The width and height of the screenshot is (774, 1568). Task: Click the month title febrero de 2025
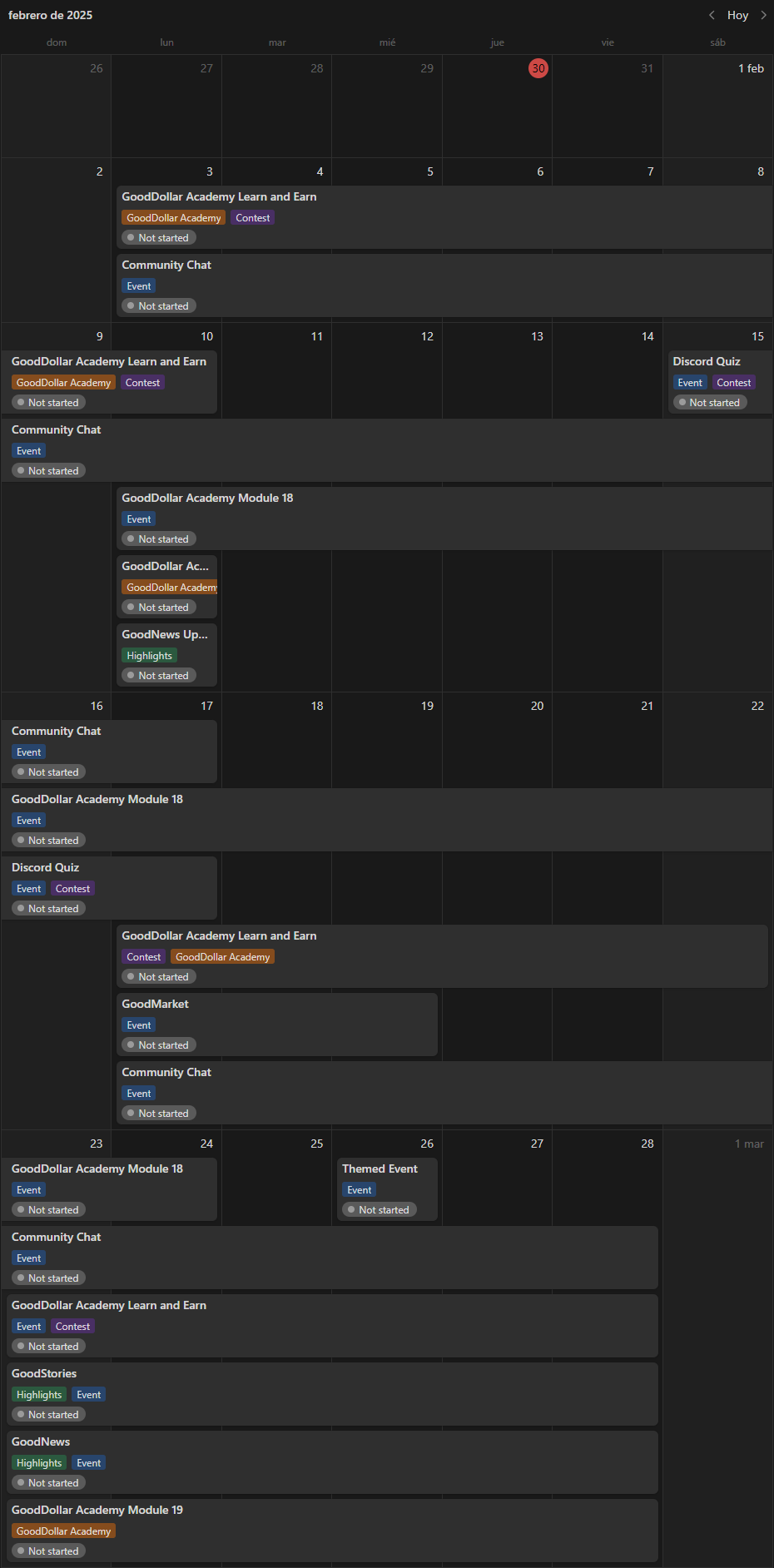(x=51, y=15)
